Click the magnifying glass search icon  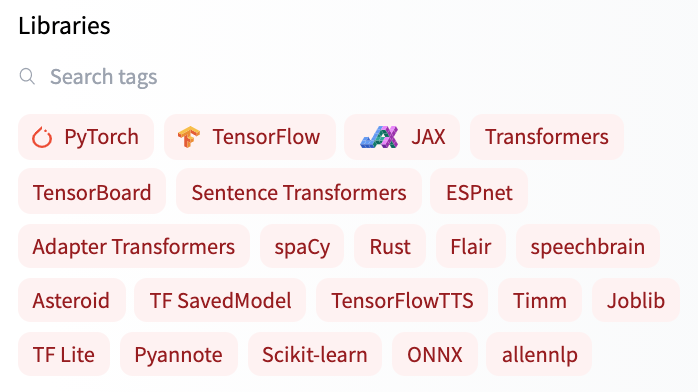(x=27, y=77)
